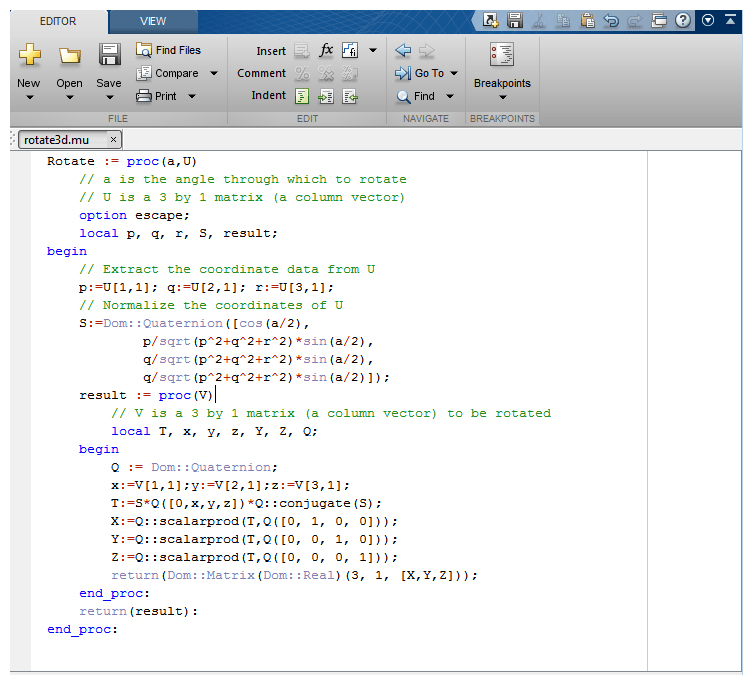Switch to the VIEW tab

coord(153,21)
